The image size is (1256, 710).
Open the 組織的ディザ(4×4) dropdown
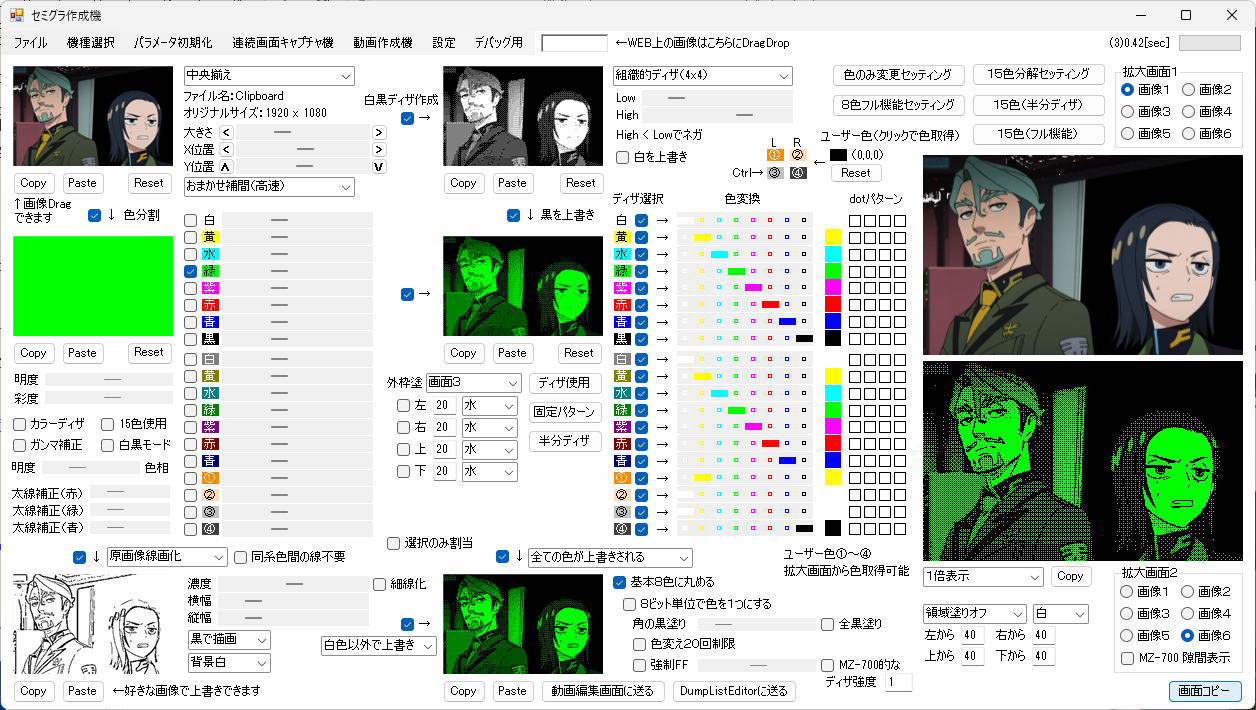[702, 76]
